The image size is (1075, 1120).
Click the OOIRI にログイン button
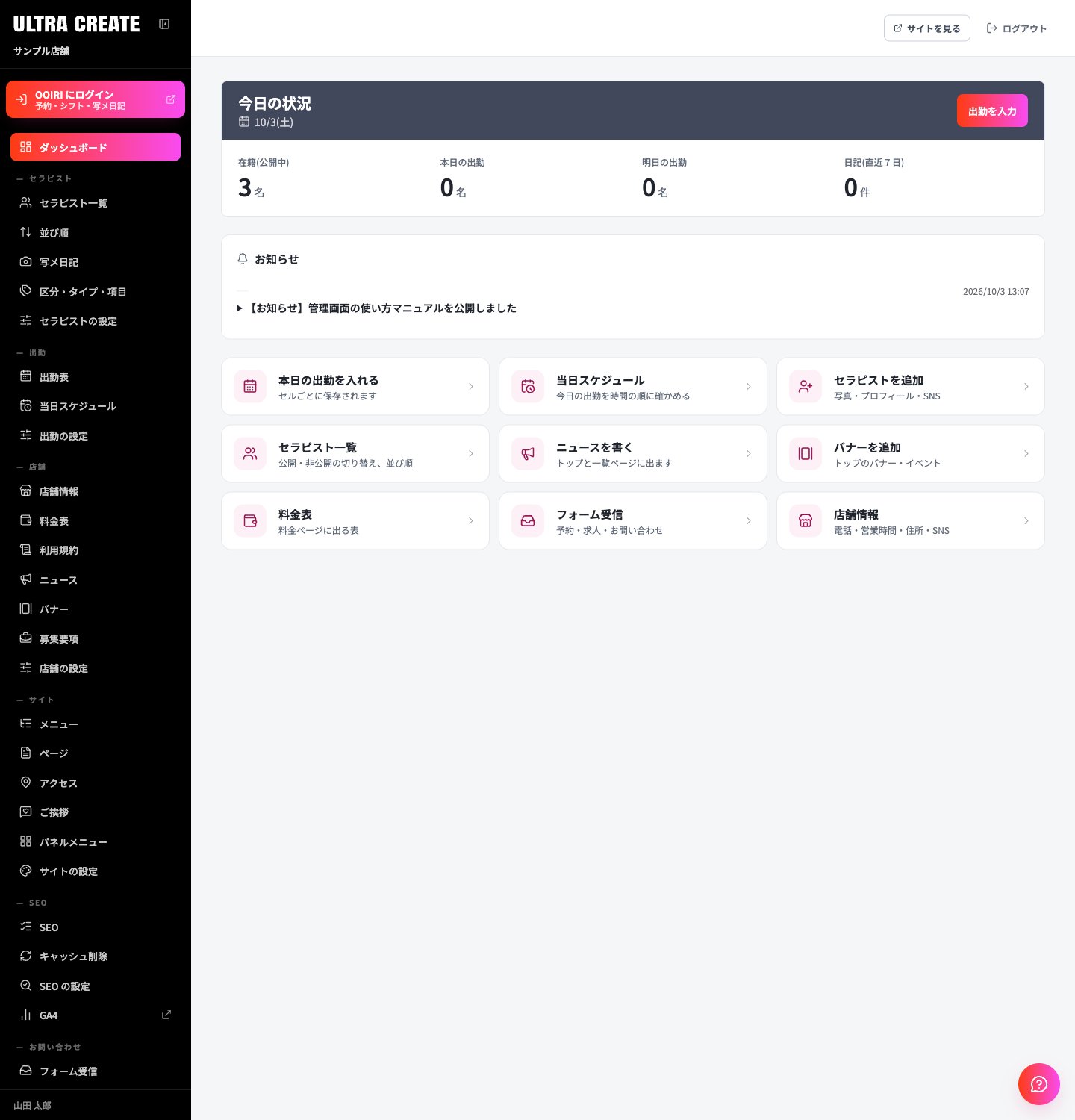click(x=96, y=99)
